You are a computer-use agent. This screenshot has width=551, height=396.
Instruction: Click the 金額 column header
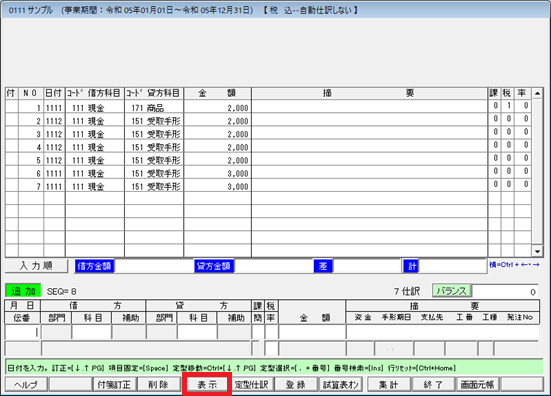point(218,93)
